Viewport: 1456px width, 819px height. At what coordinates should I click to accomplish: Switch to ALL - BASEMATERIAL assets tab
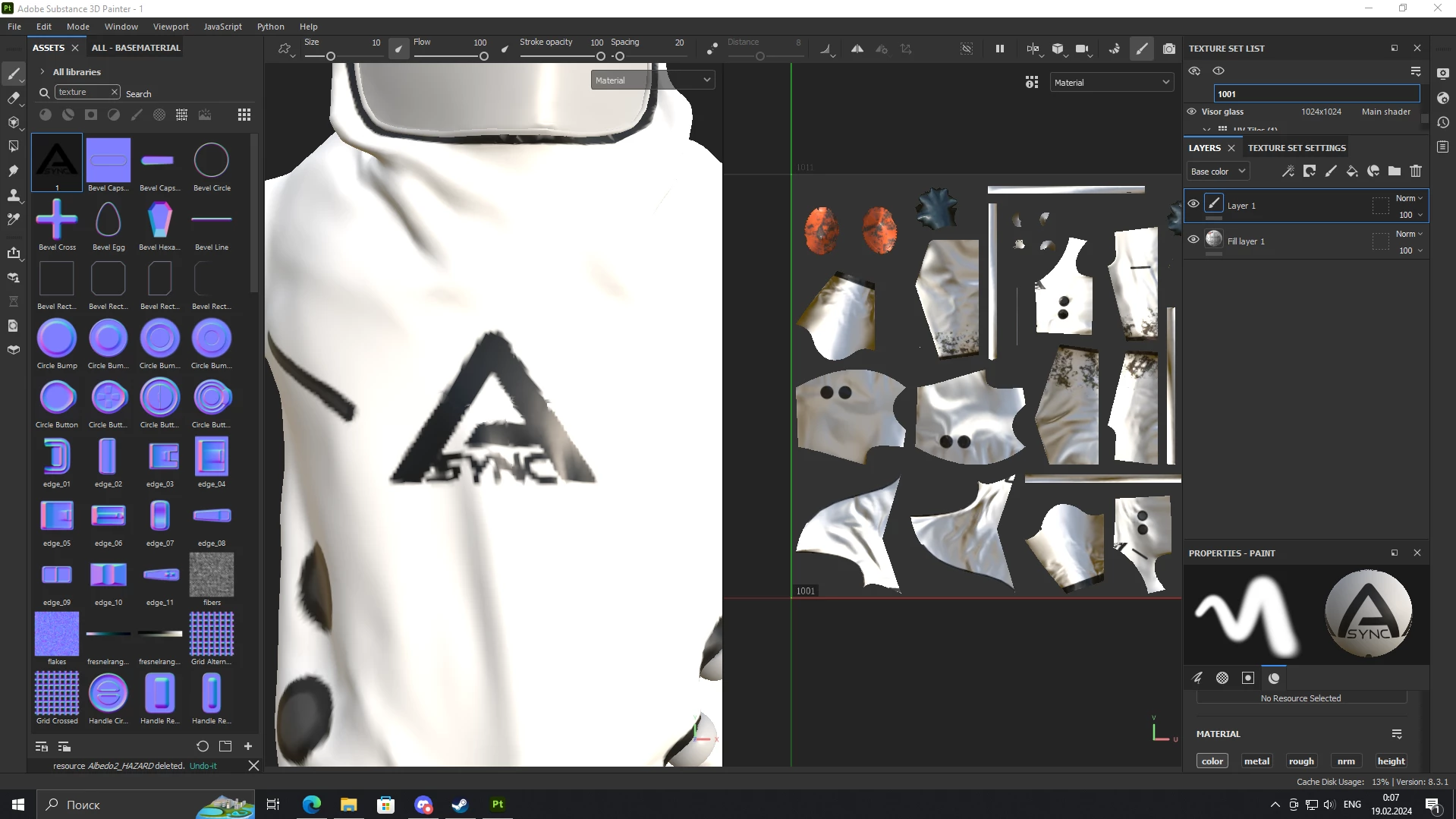(136, 48)
